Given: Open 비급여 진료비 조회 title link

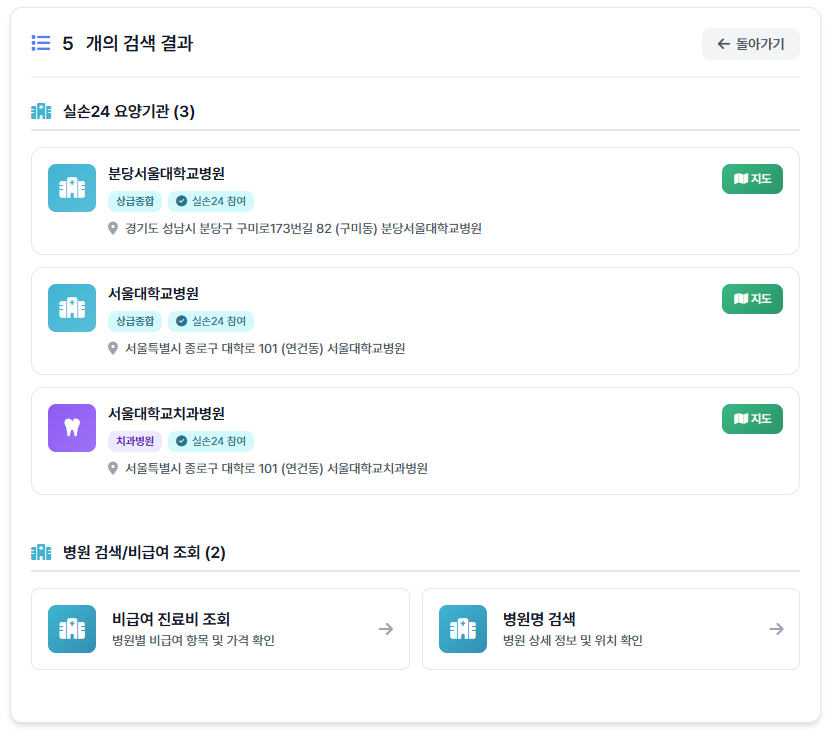Looking at the screenshot, I should click(x=172, y=619).
